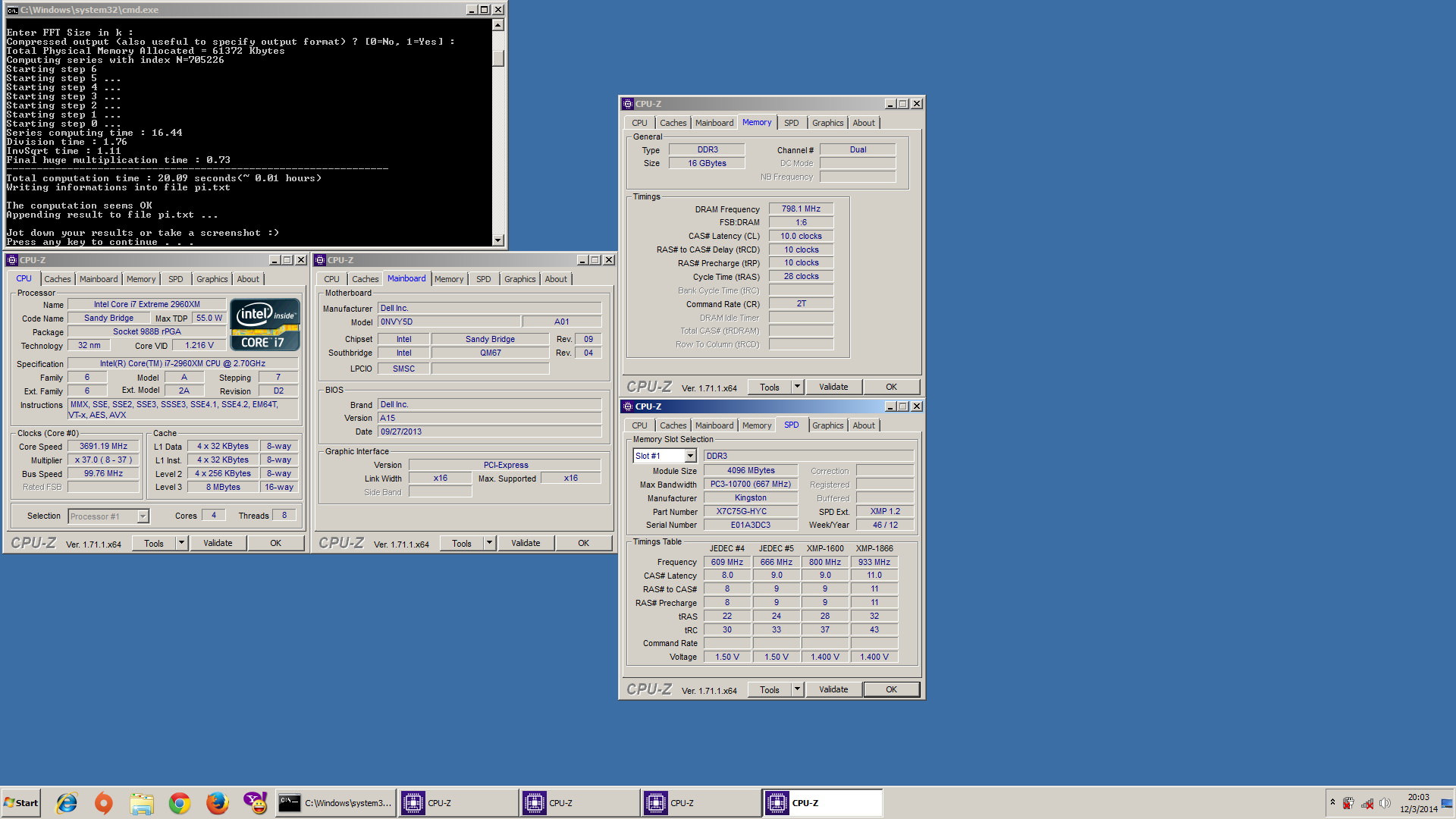Click CPU-Z title icon in Mainboard window

tap(320, 260)
